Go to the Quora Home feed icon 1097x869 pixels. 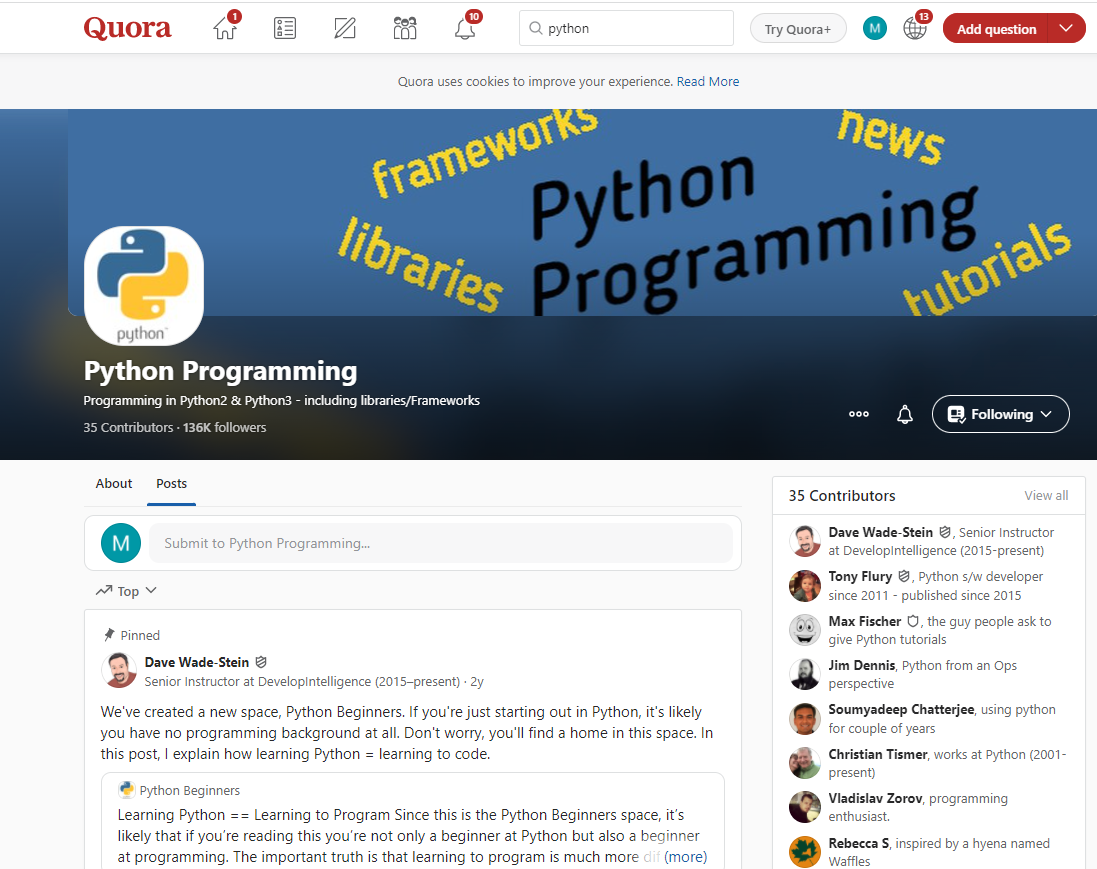click(225, 29)
